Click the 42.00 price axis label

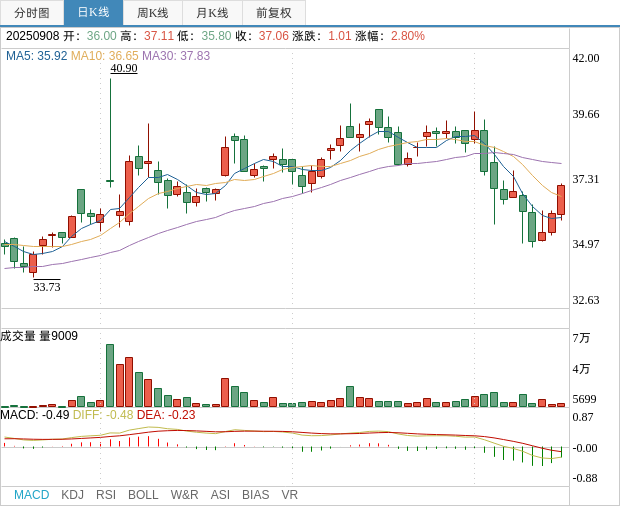click(x=586, y=58)
